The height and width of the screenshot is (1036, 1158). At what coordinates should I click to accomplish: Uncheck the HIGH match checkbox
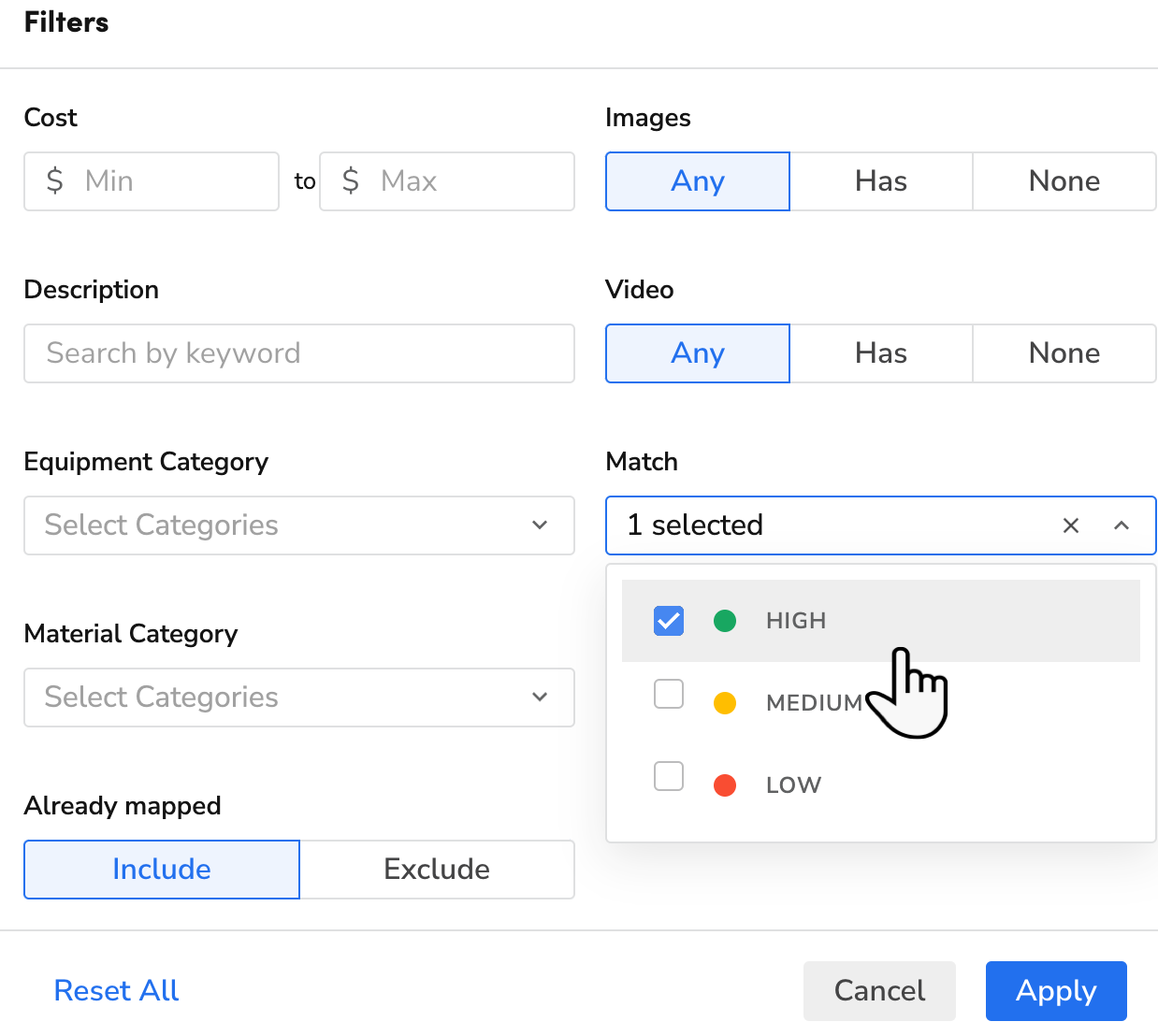tap(669, 621)
